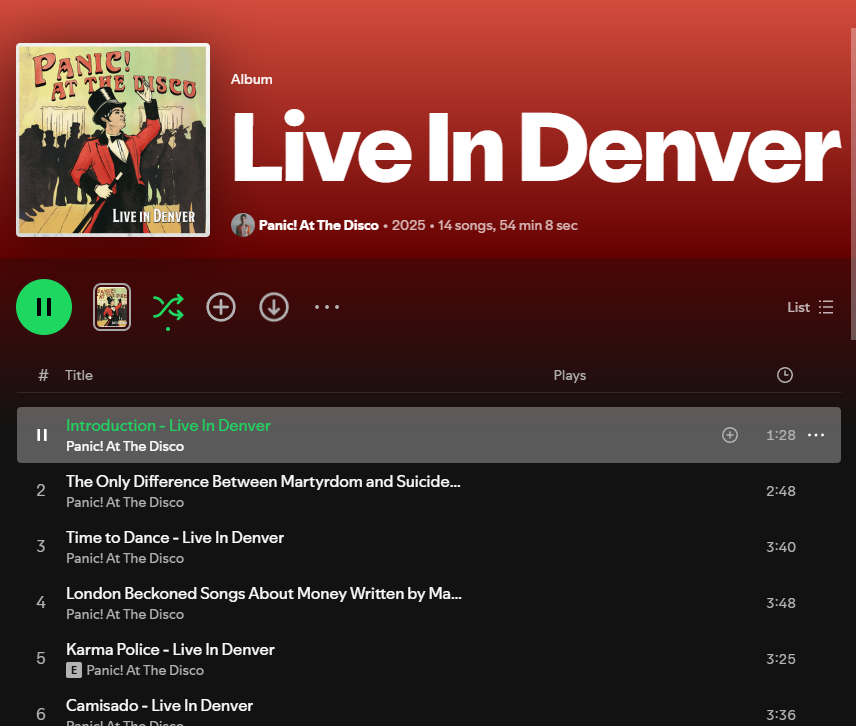The width and height of the screenshot is (856, 726).
Task: Toggle shuffle mode off
Action: point(168,307)
